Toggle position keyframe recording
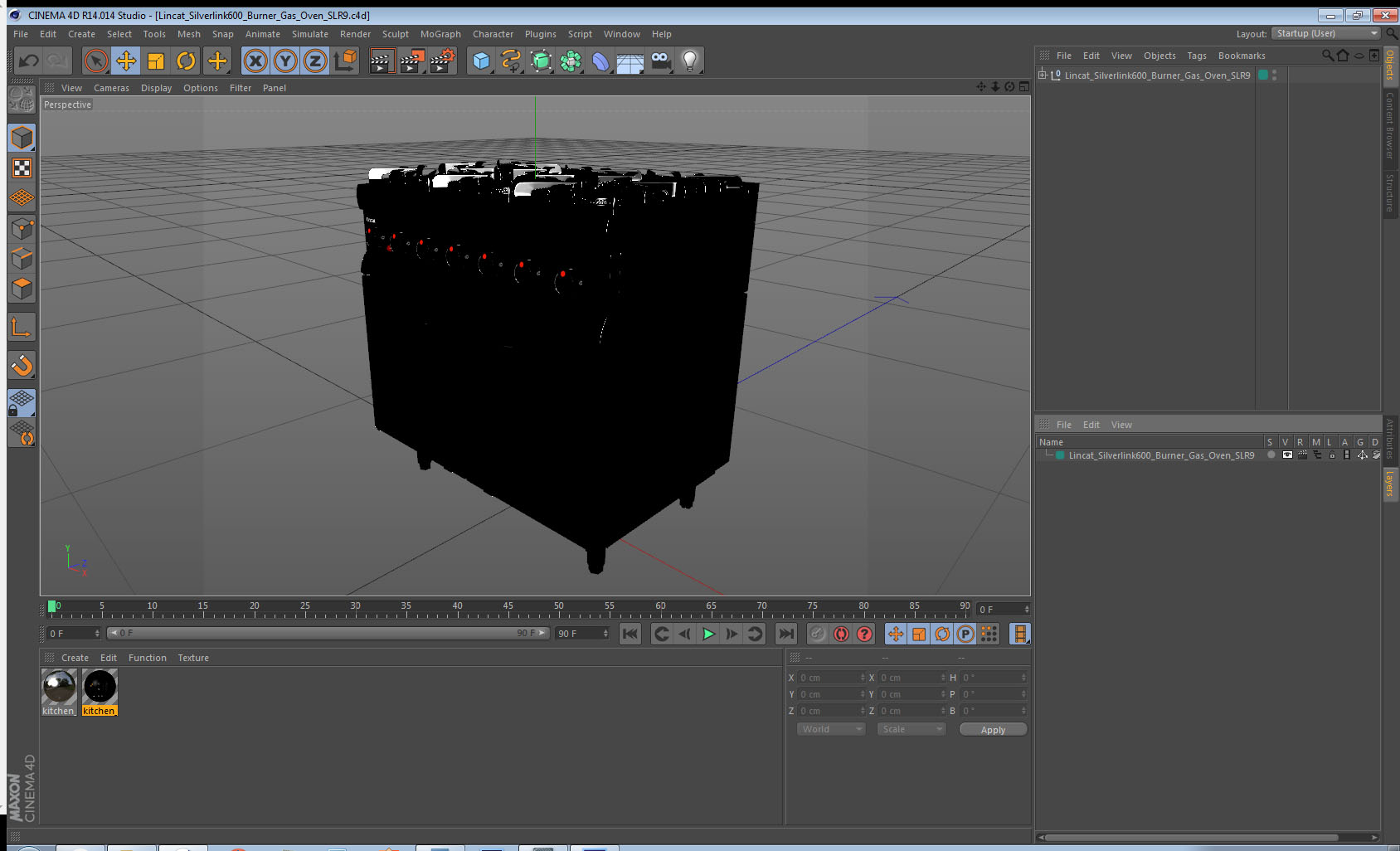Viewport: 1400px width, 851px height. point(896,634)
